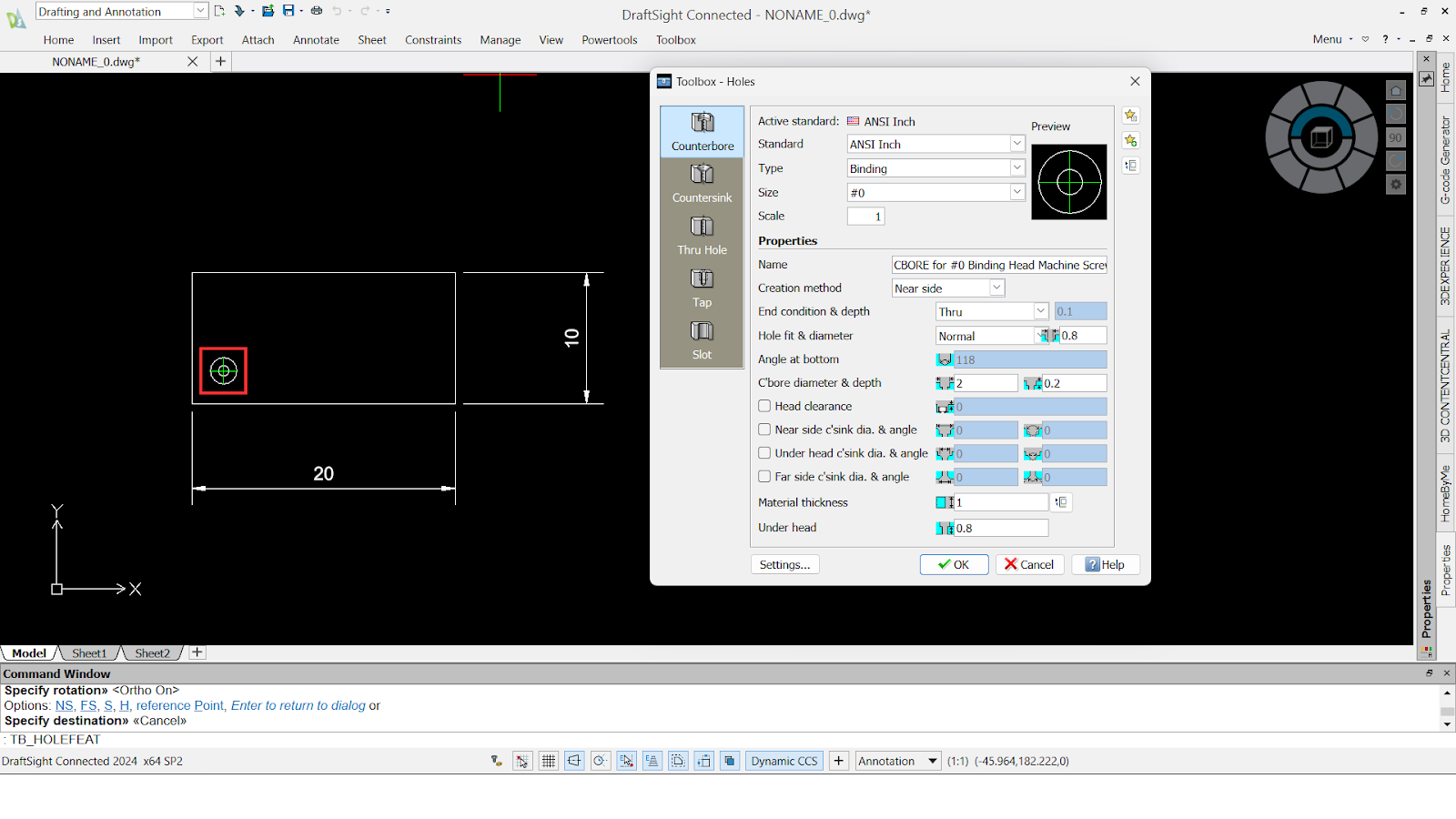The width and height of the screenshot is (1456, 819).
Task: Open the Standard dropdown showing ANSI Inch
Action: 935,144
